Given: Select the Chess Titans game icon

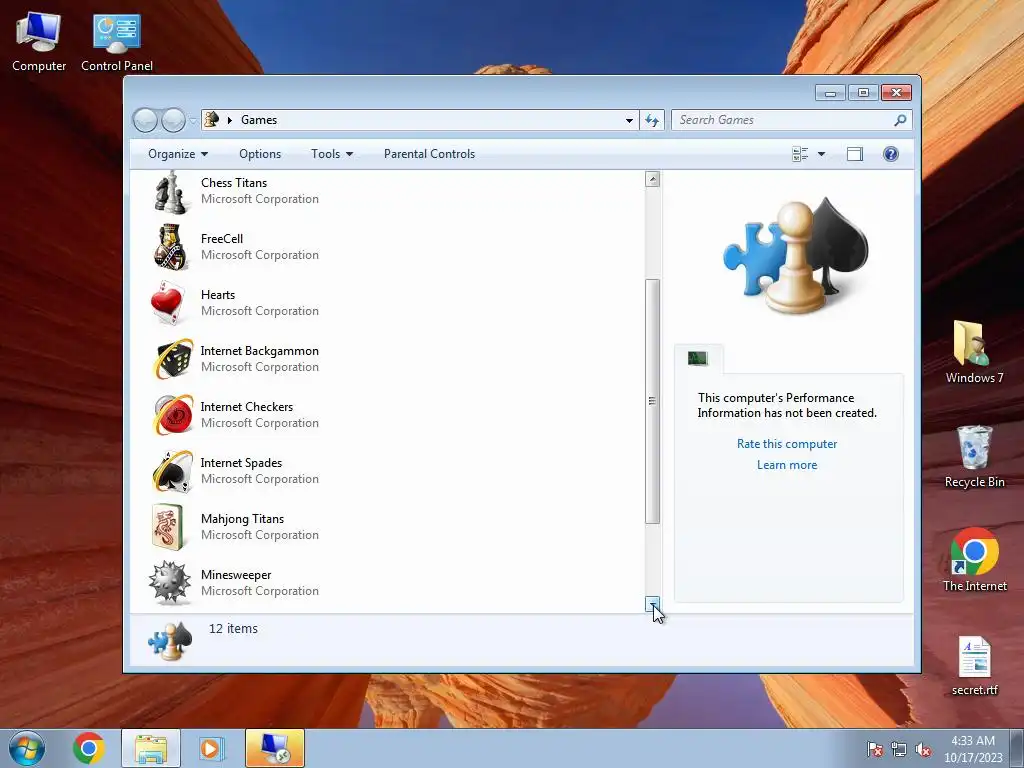Looking at the screenshot, I should click(x=170, y=192).
